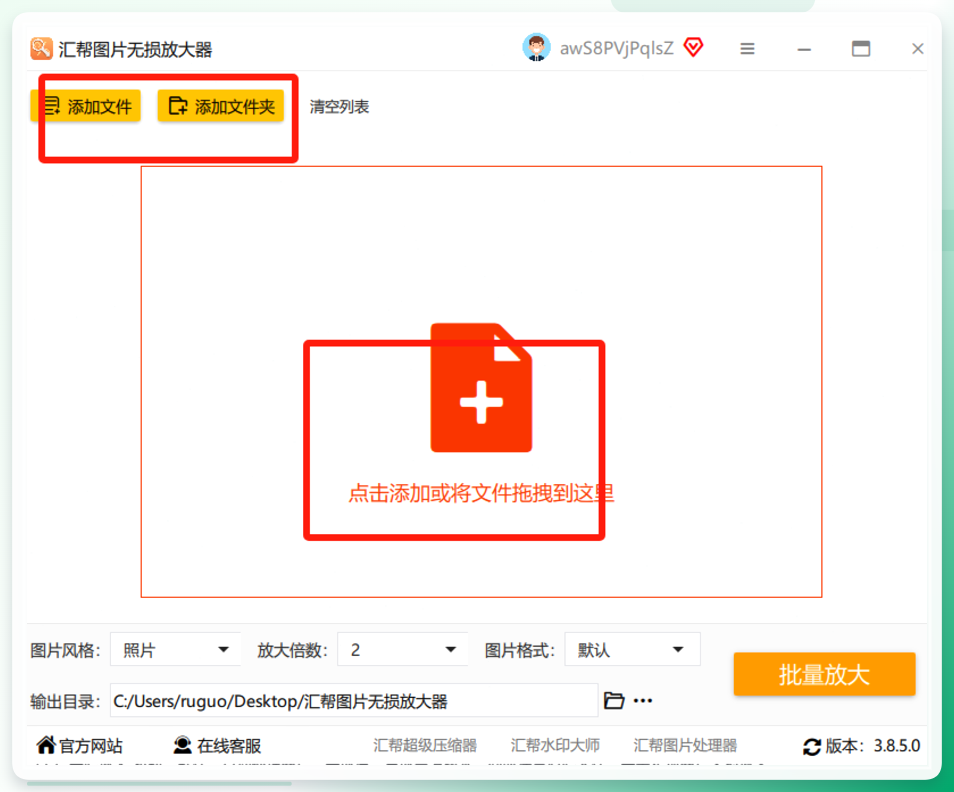Click the version 3.8.5.0 text
This screenshot has height=792, width=954.
pos(897,746)
